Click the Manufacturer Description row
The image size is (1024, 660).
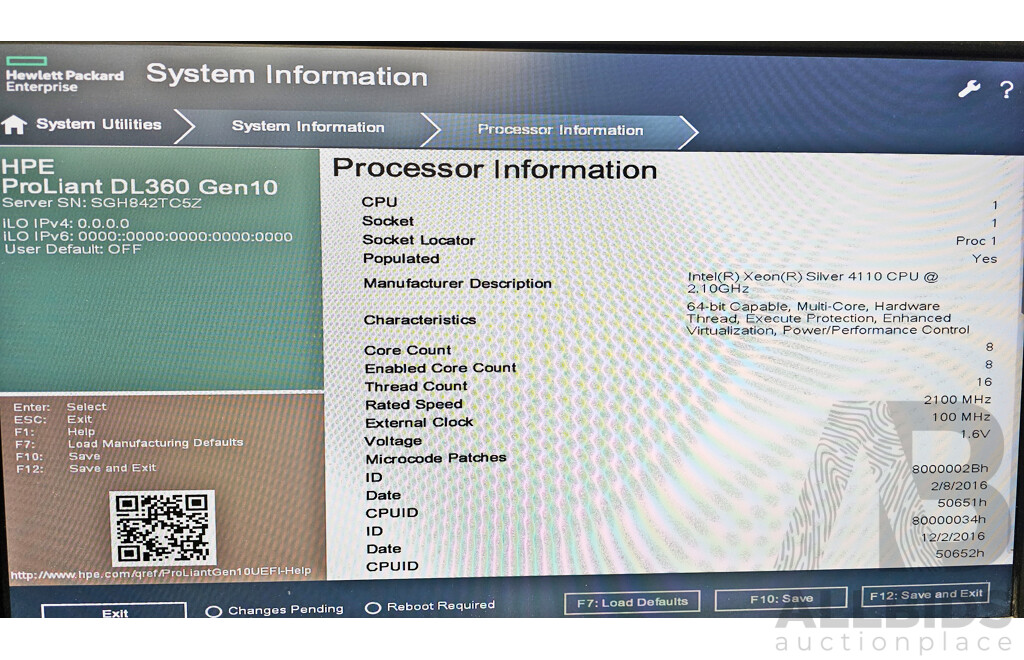pyautogui.click(x=457, y=284)
